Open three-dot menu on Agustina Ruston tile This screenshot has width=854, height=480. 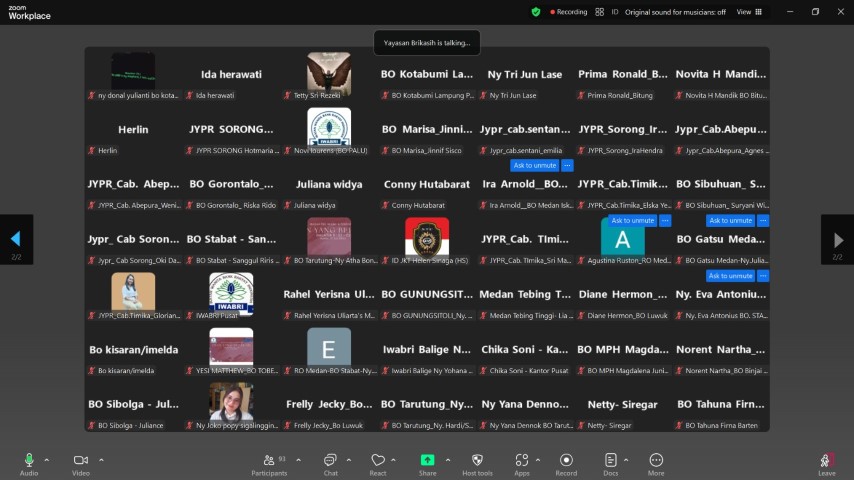[665, 221]
